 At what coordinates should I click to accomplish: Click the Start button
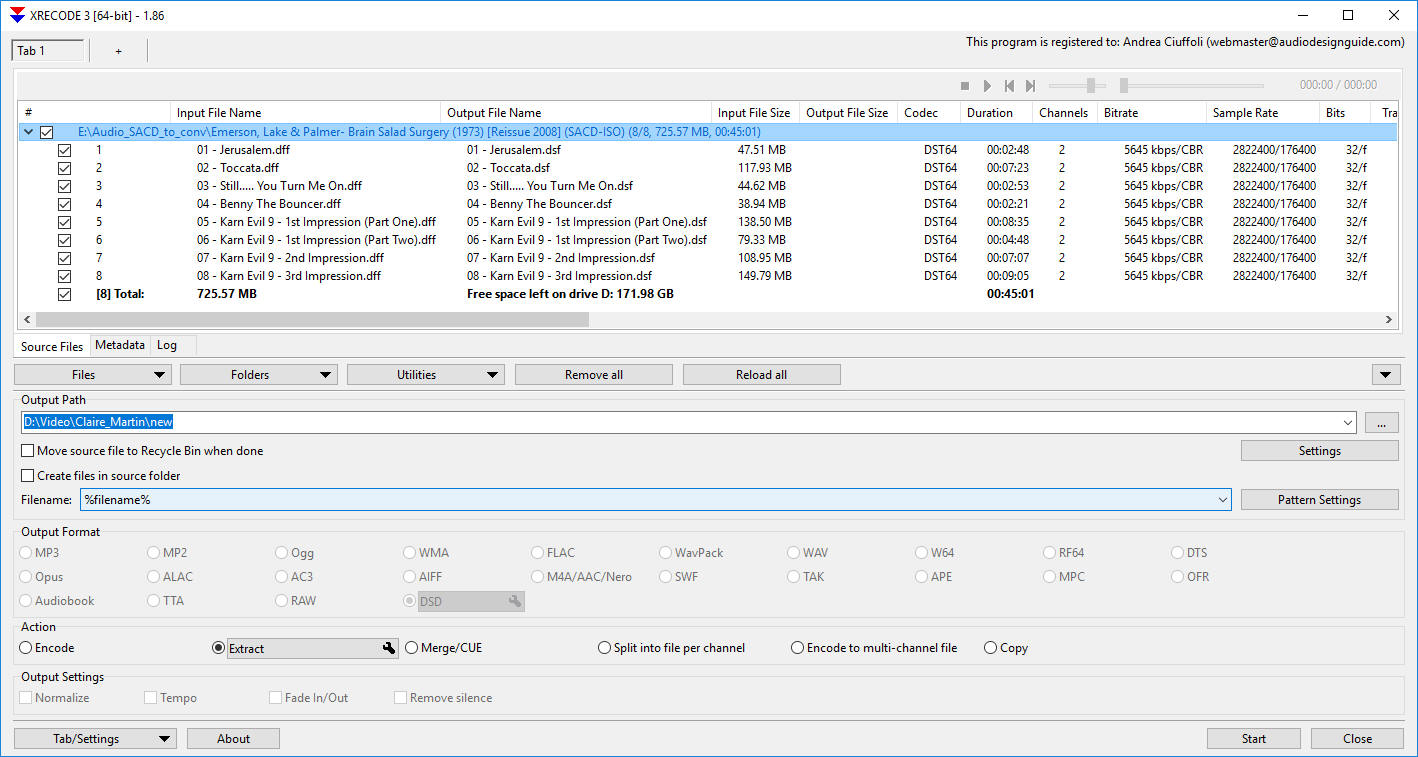click(x=1253, y=739)
